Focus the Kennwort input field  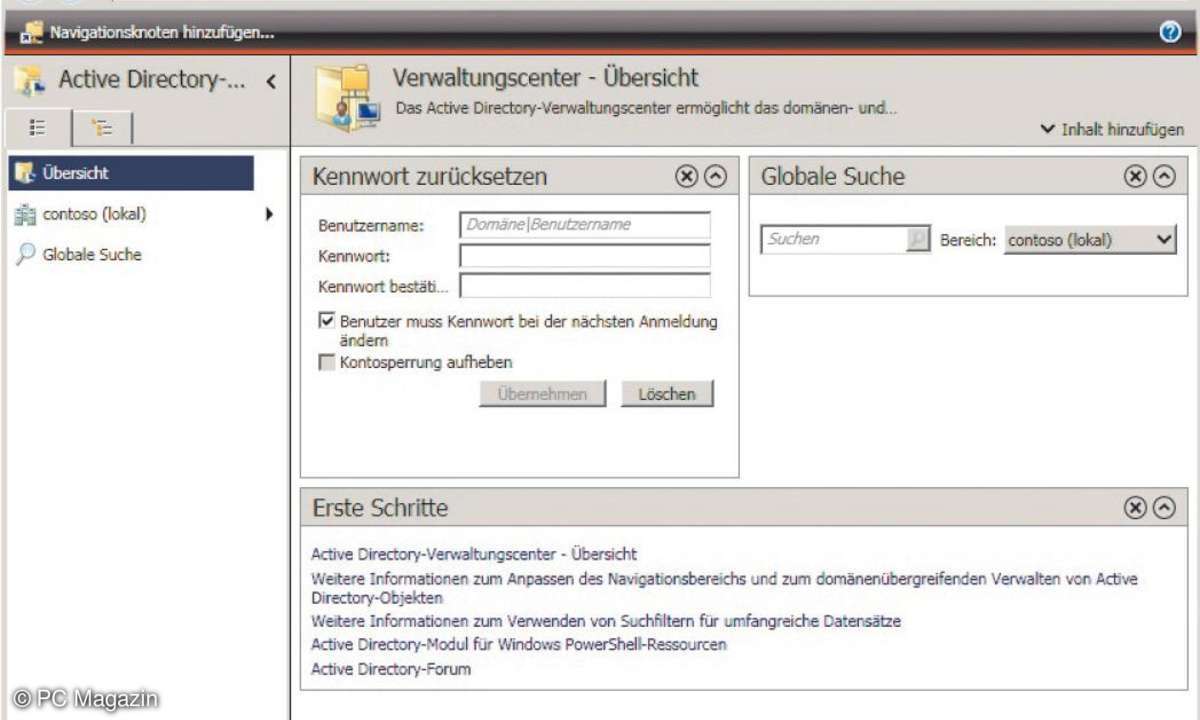(x=585, y=256)
